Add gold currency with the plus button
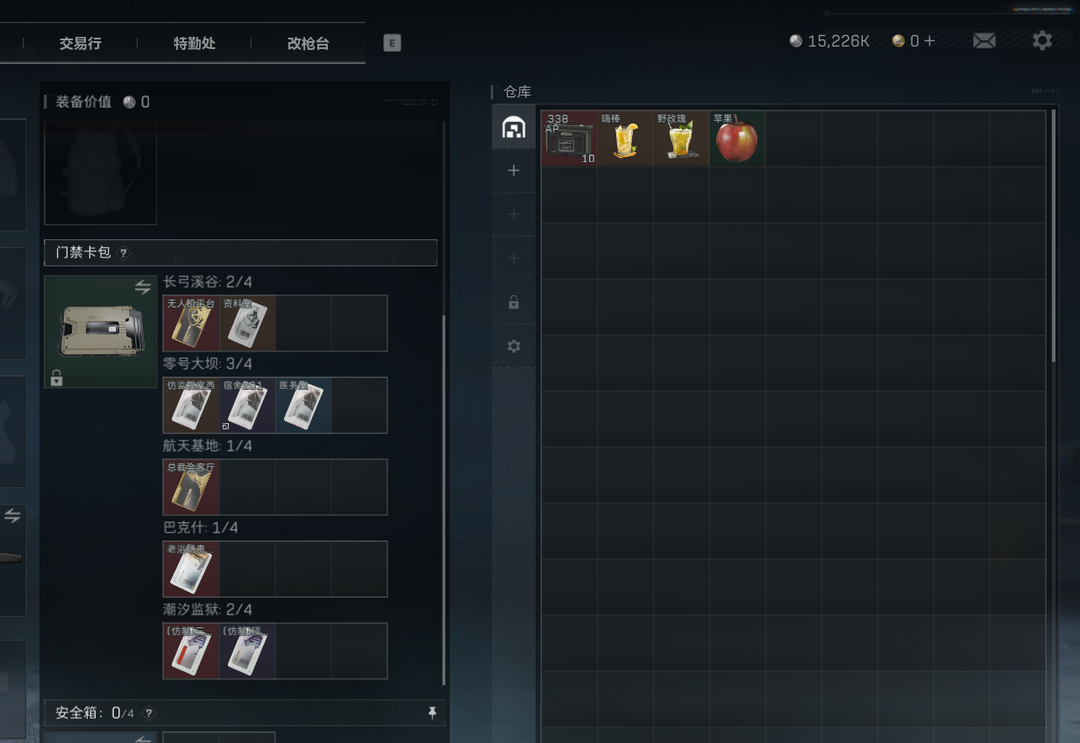 929,41
